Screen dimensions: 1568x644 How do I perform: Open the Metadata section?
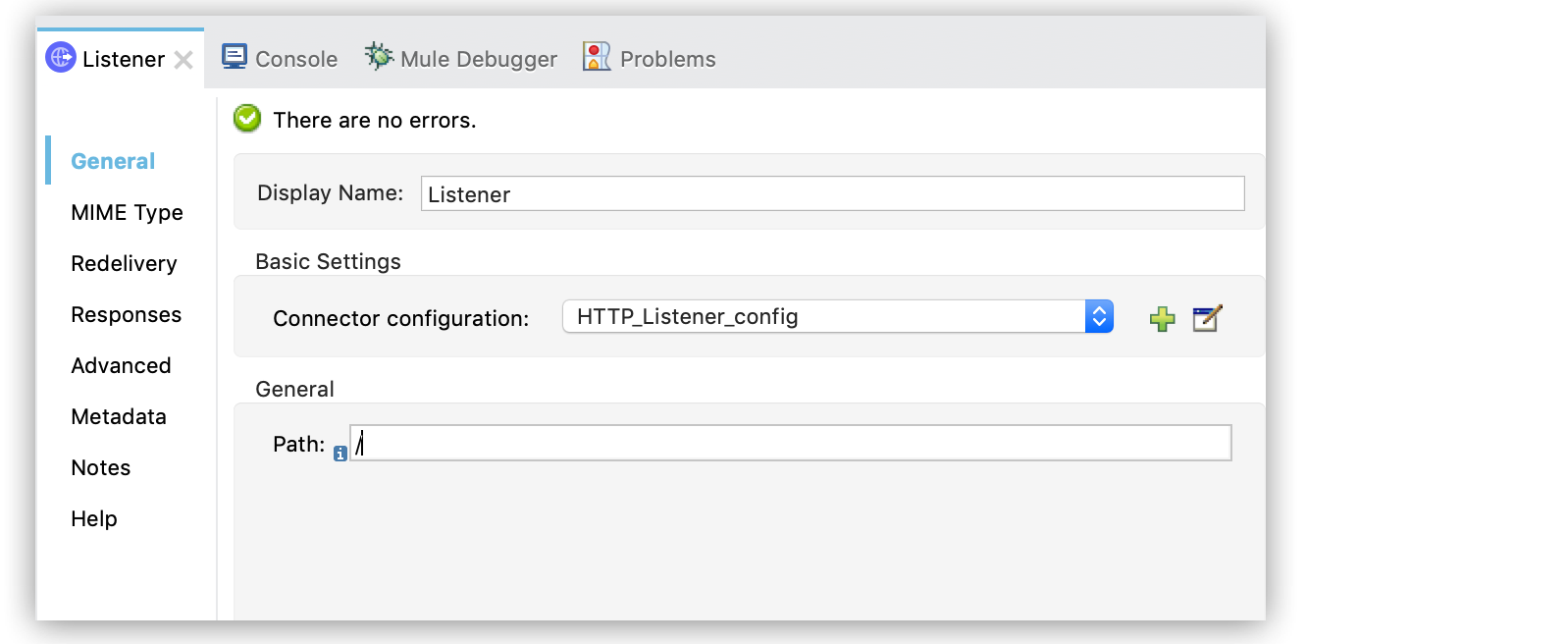click(119, 416)
